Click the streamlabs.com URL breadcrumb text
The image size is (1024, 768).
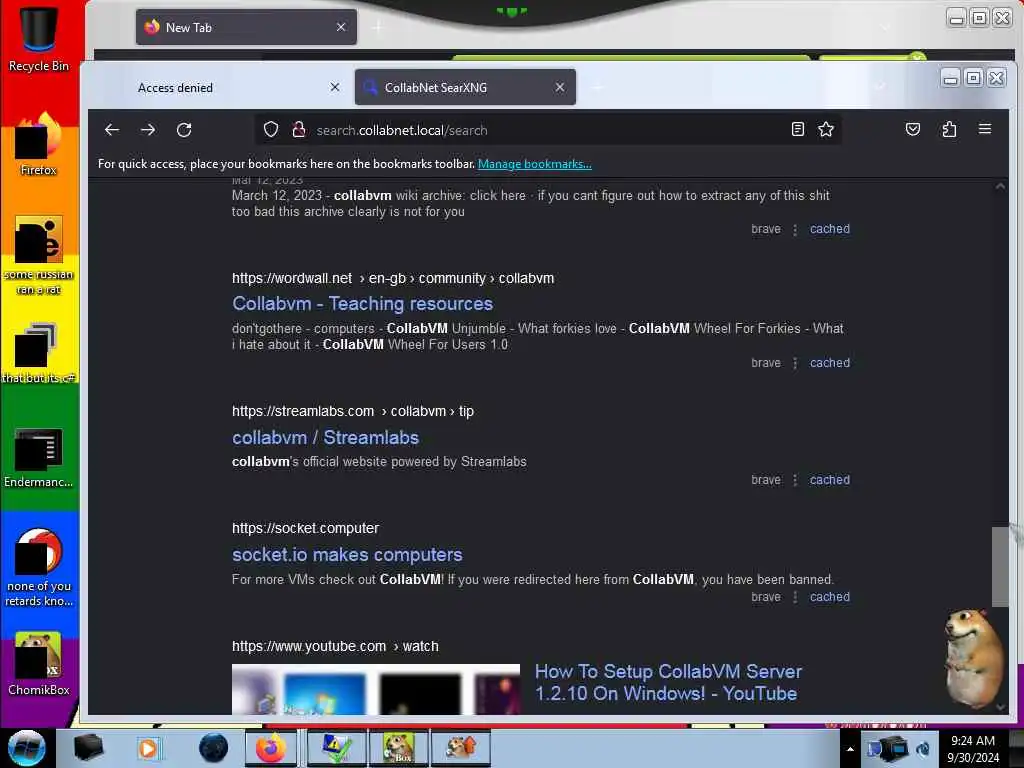(353, 411)
